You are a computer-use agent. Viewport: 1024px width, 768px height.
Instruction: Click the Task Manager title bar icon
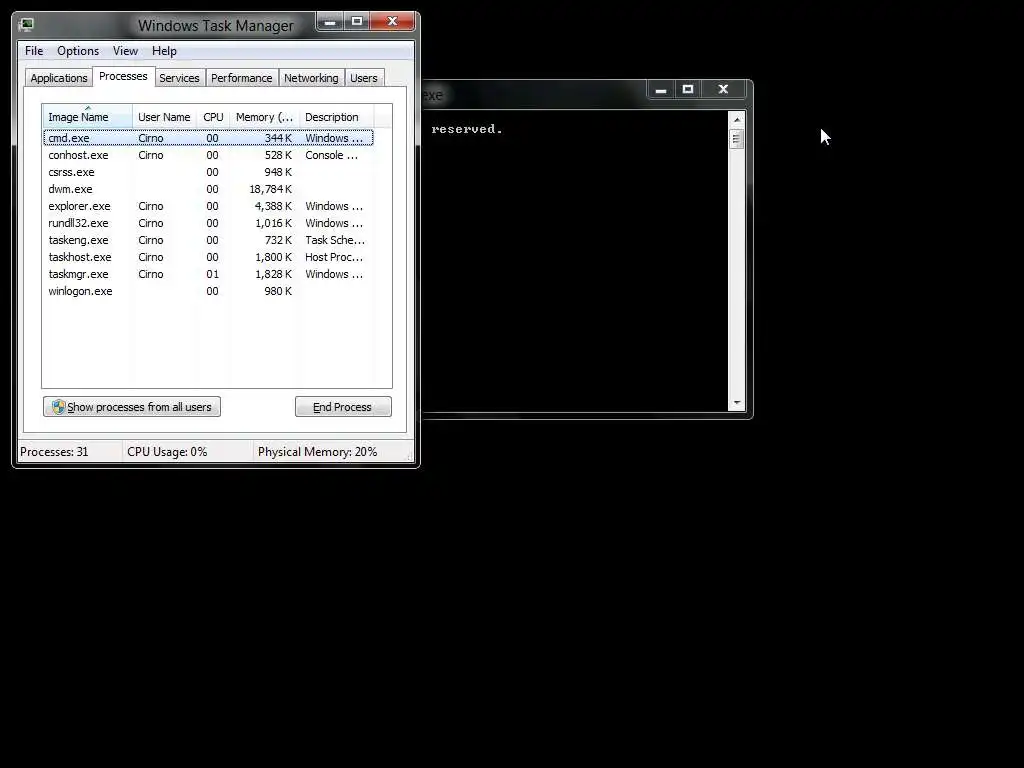point(27,25)
